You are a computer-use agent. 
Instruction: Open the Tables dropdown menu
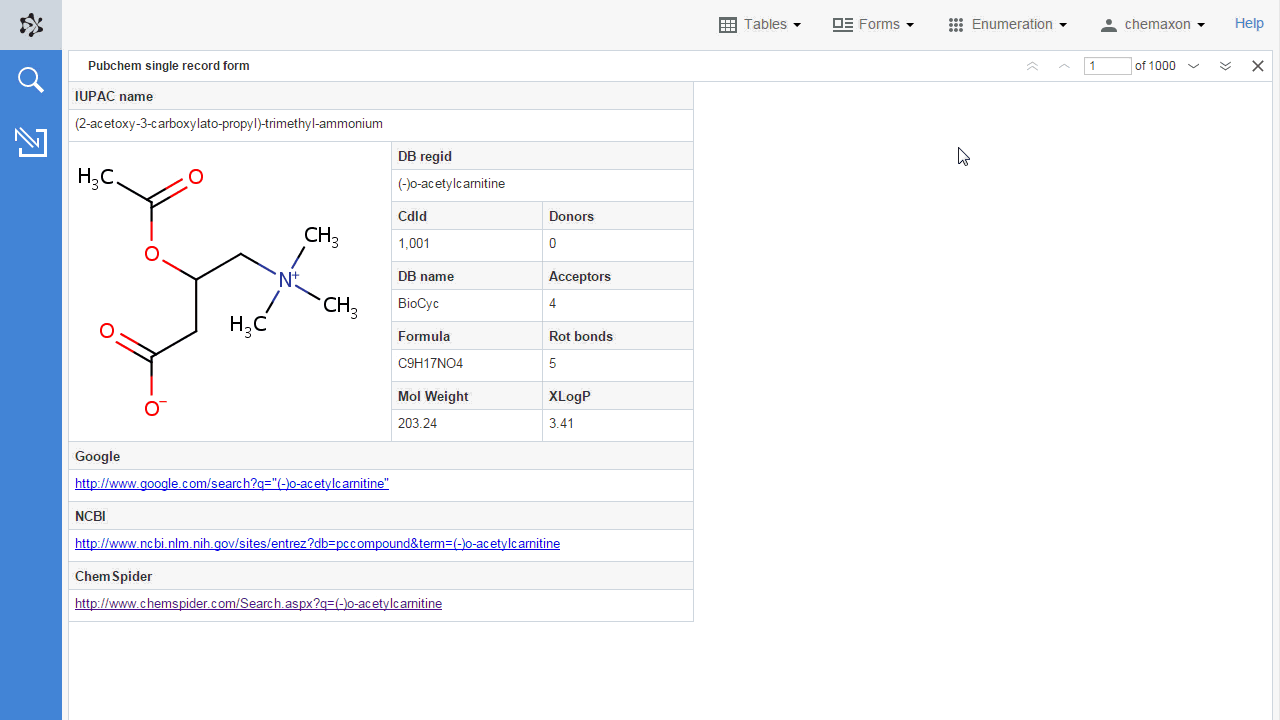760,24
